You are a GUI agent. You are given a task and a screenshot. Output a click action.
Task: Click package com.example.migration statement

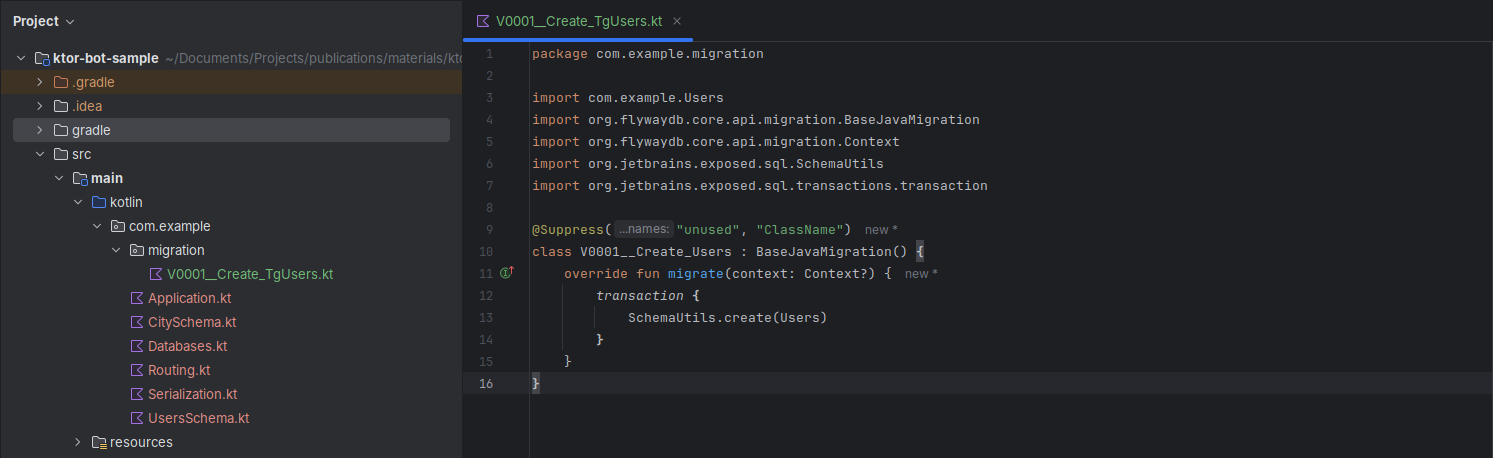coord(648,54)
